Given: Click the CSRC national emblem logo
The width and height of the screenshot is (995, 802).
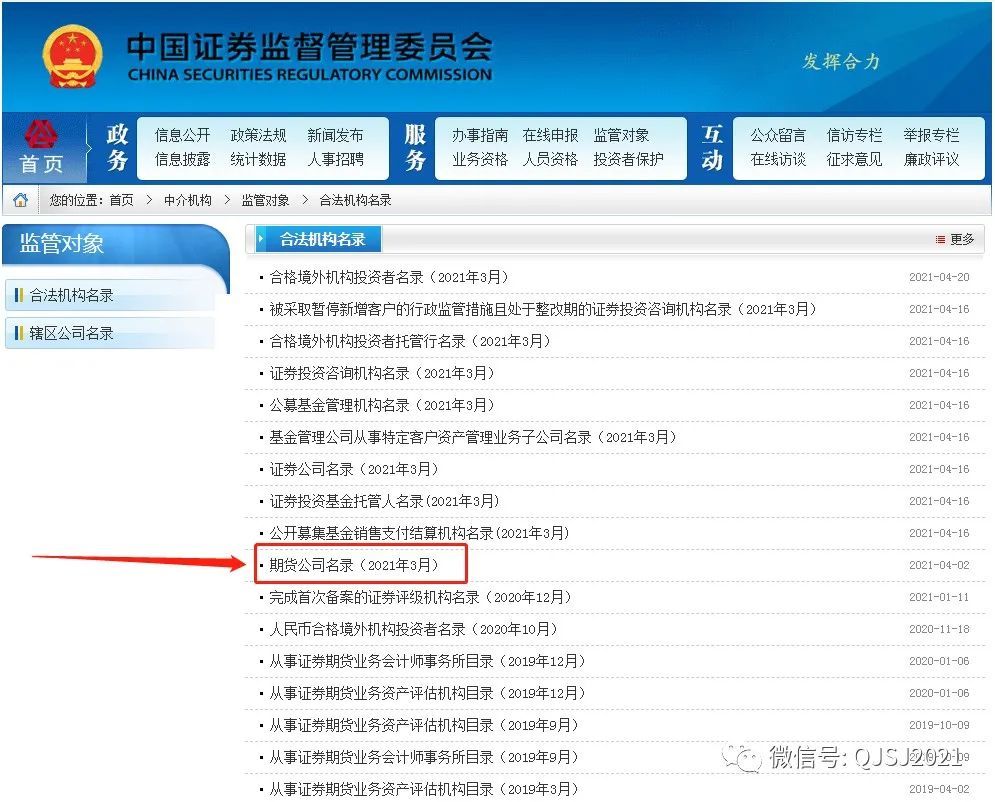Looking at the screenshot, I should pos(72,56).
